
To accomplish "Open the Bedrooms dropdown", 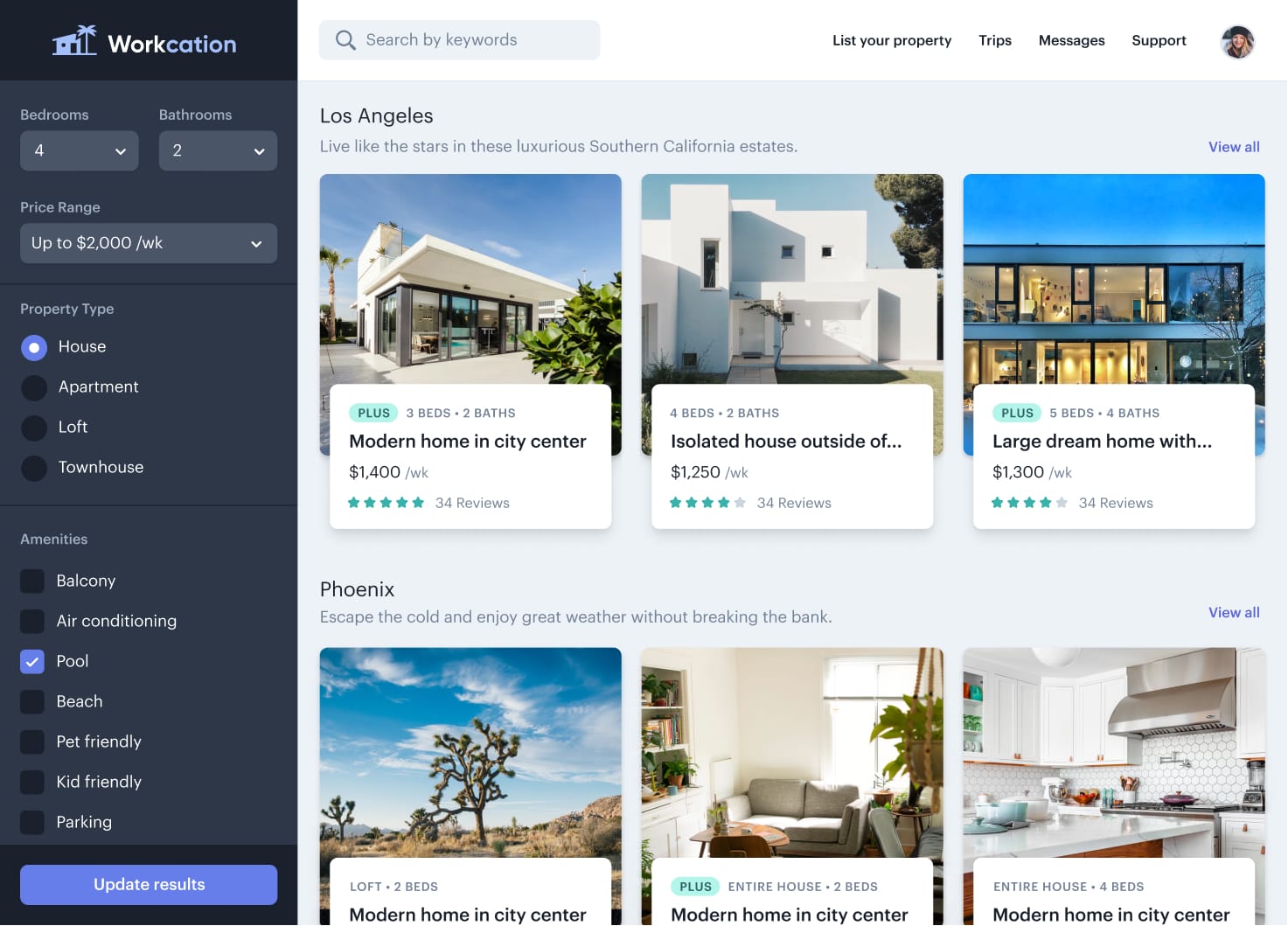I will pyautogui.click(x=79, y=150).
